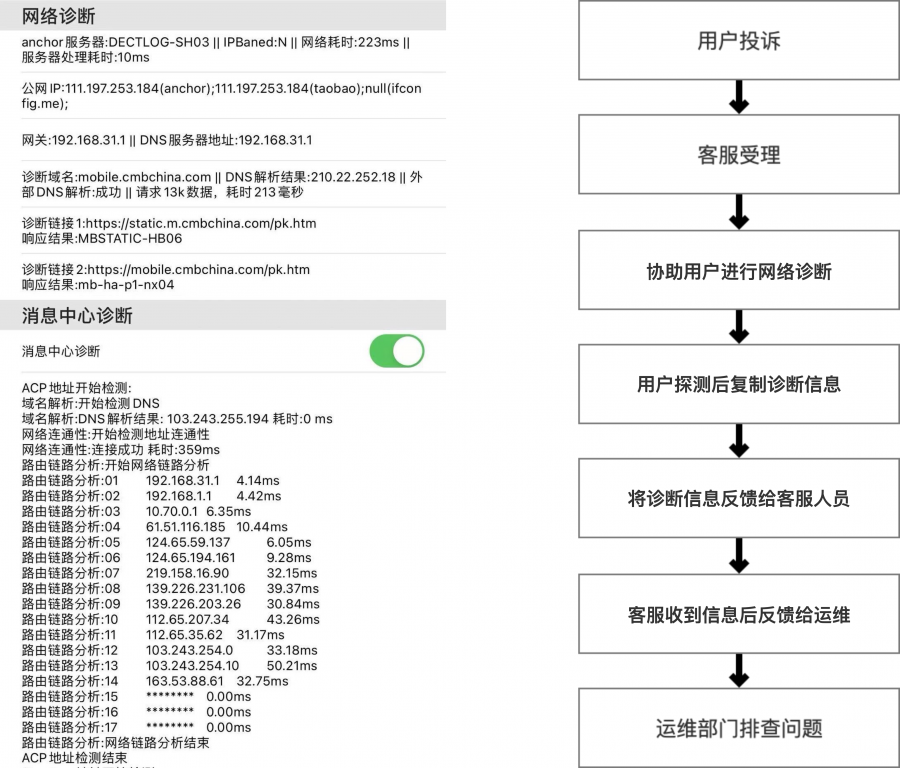This screenshot has width=900, height=768.
Task: Select route hop 07 219.158.16.90
Action: click(x=169, y=573)
